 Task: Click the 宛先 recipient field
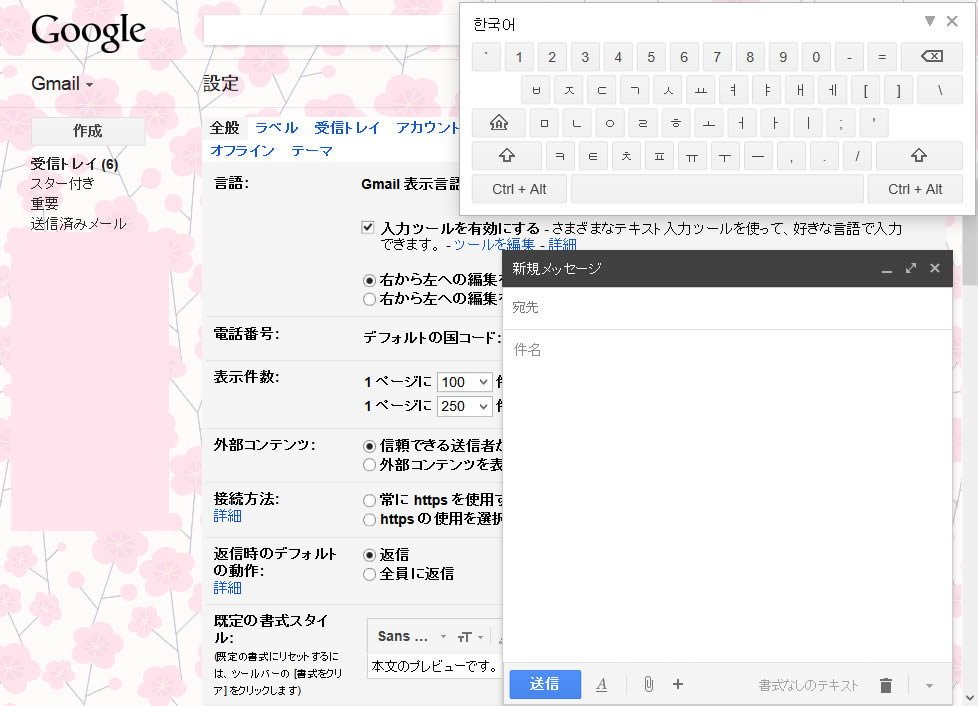click(x=727, y=307)
